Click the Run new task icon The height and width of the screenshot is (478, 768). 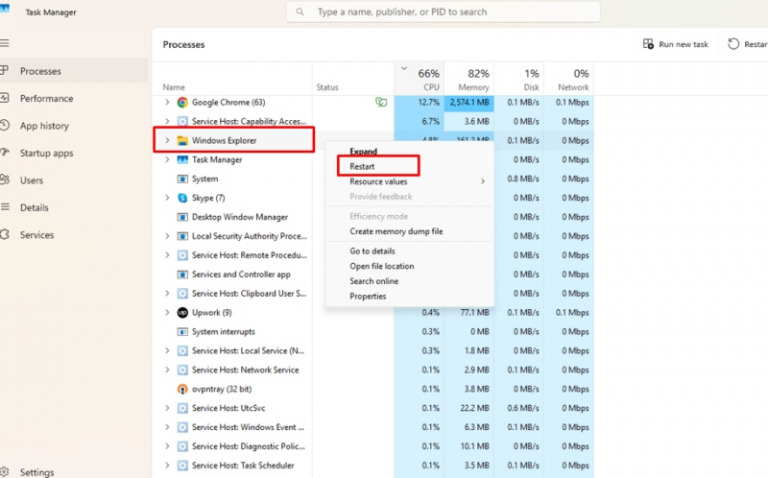point(648,44)
